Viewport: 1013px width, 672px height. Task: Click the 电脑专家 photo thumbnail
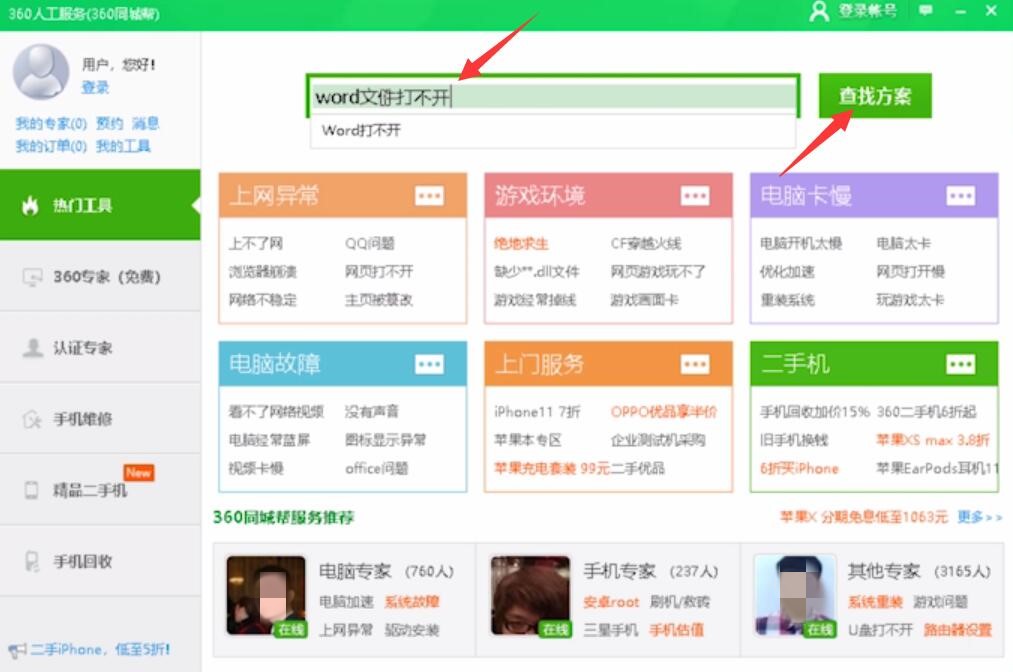(x=266, y=596)
